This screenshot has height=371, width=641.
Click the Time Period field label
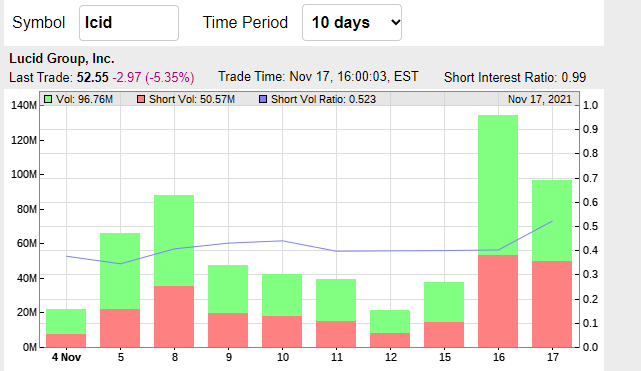(x=245, y=22)
